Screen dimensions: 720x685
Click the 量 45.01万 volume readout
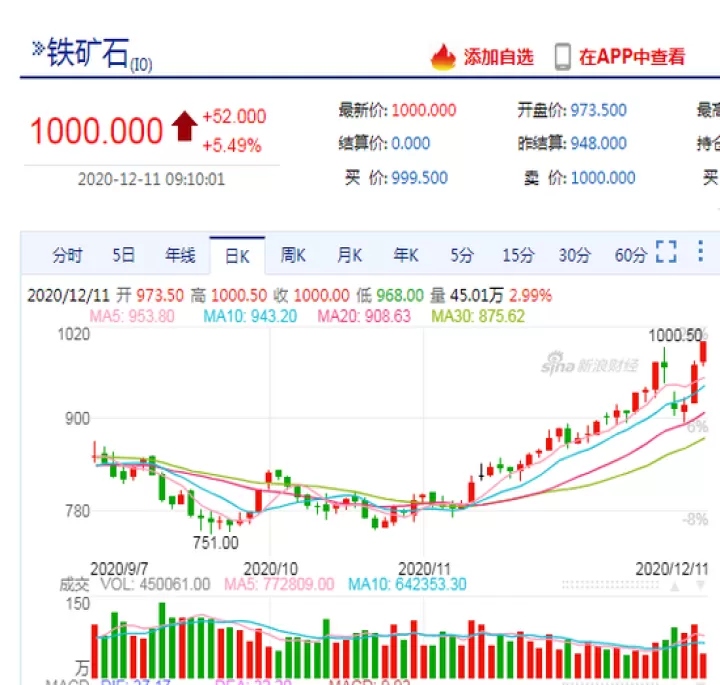click(x=467, y=296)
